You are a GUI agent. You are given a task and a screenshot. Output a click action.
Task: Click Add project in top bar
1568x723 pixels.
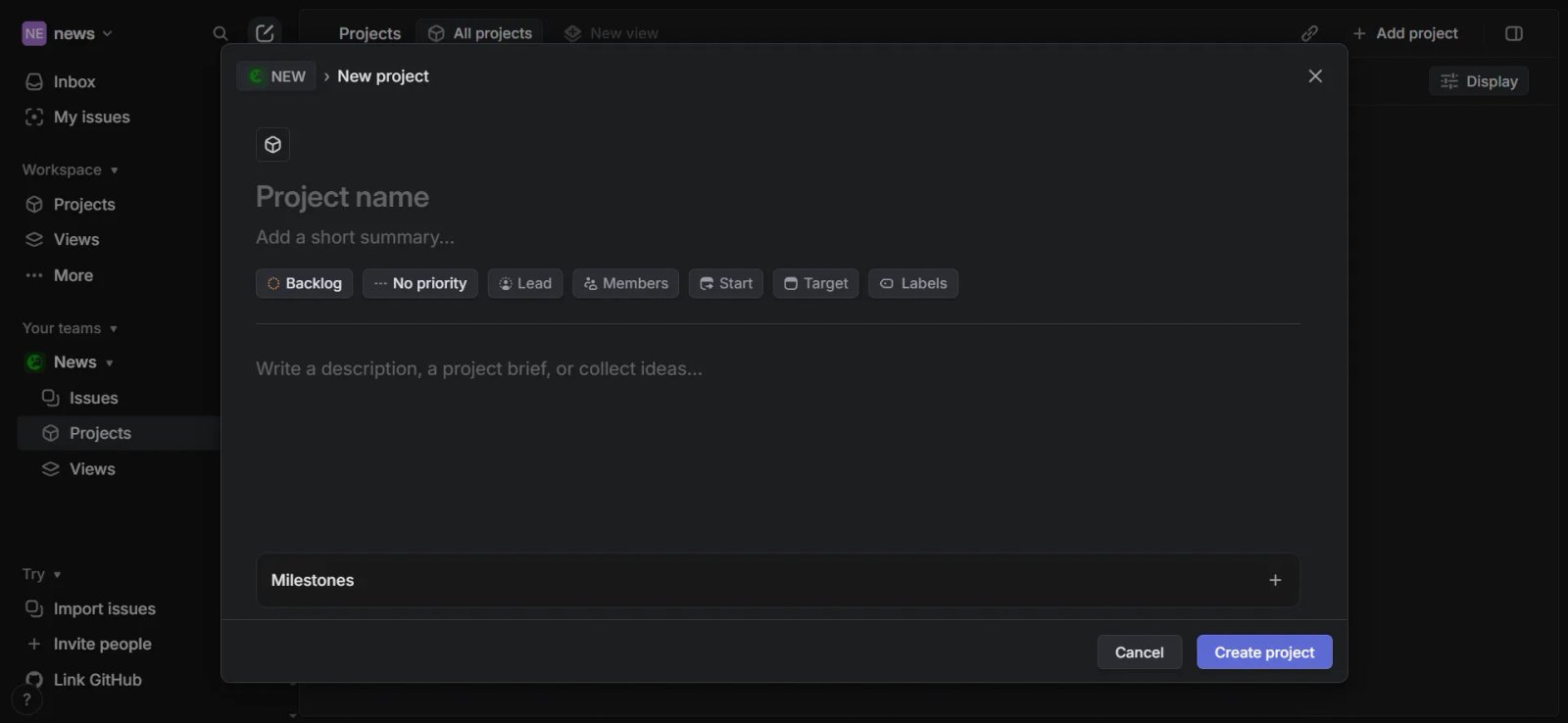coord(1404,33)
